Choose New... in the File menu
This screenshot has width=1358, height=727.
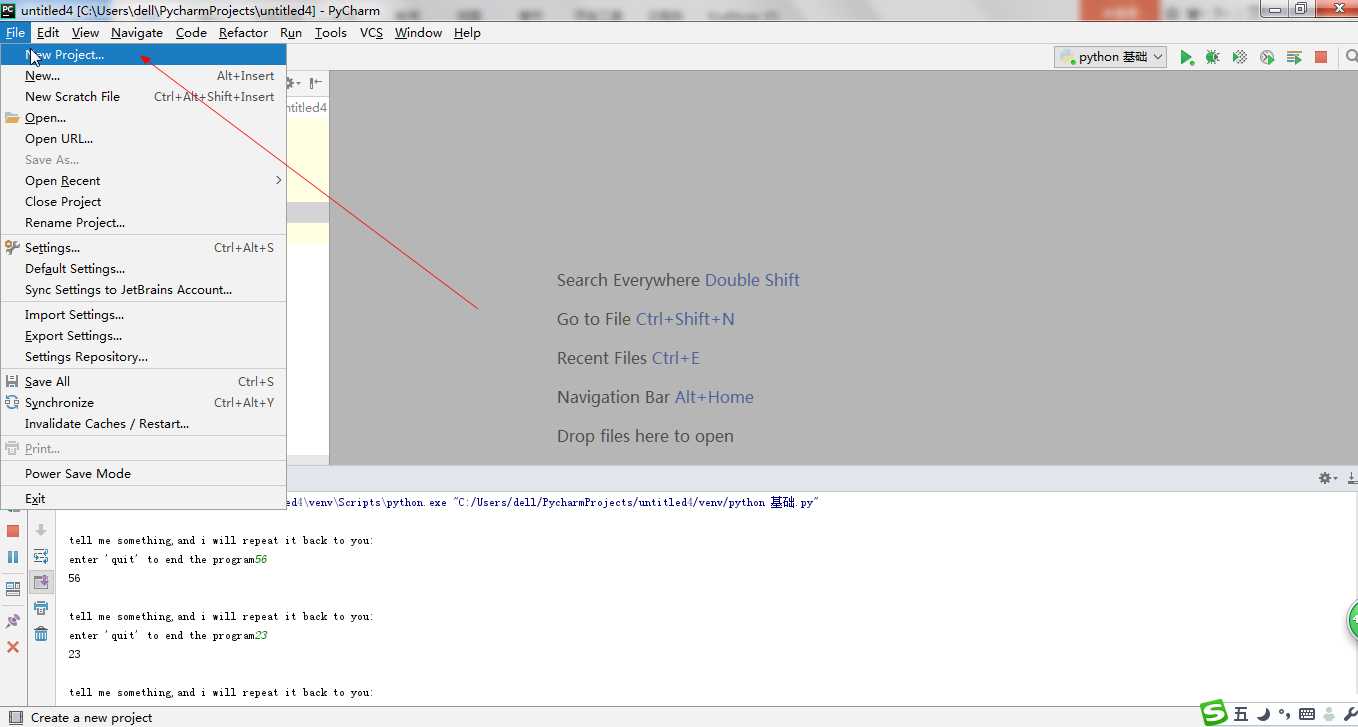click(x=143, y=76)
